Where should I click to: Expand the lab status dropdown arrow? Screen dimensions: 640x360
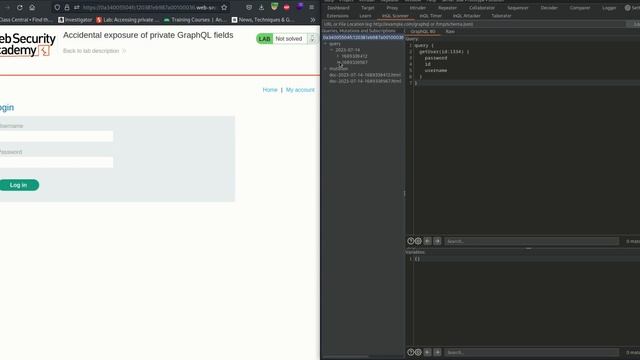[x=312, y=39]
